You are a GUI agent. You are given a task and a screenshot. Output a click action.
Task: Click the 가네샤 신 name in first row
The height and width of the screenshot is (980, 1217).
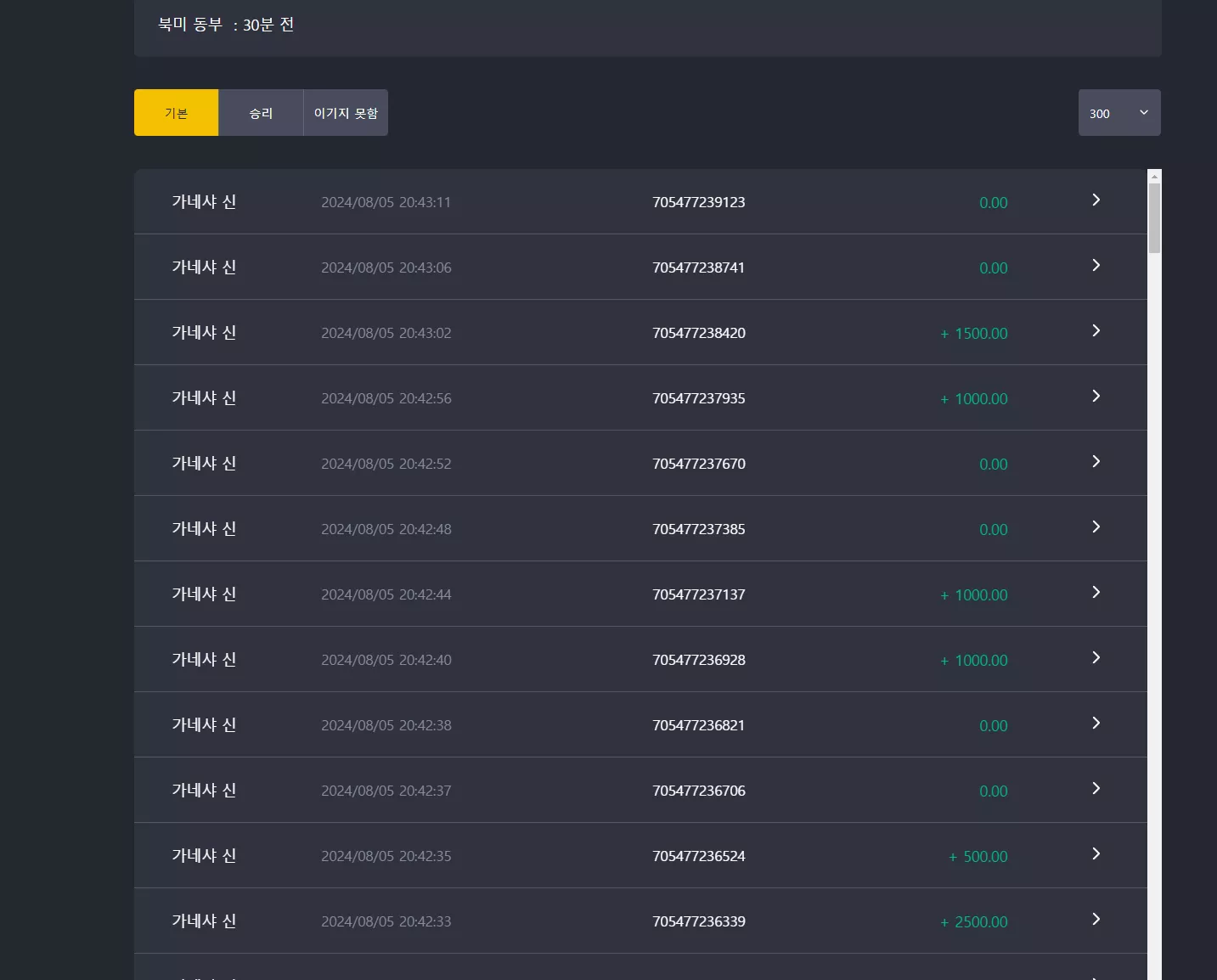click(x=204, y=201)
